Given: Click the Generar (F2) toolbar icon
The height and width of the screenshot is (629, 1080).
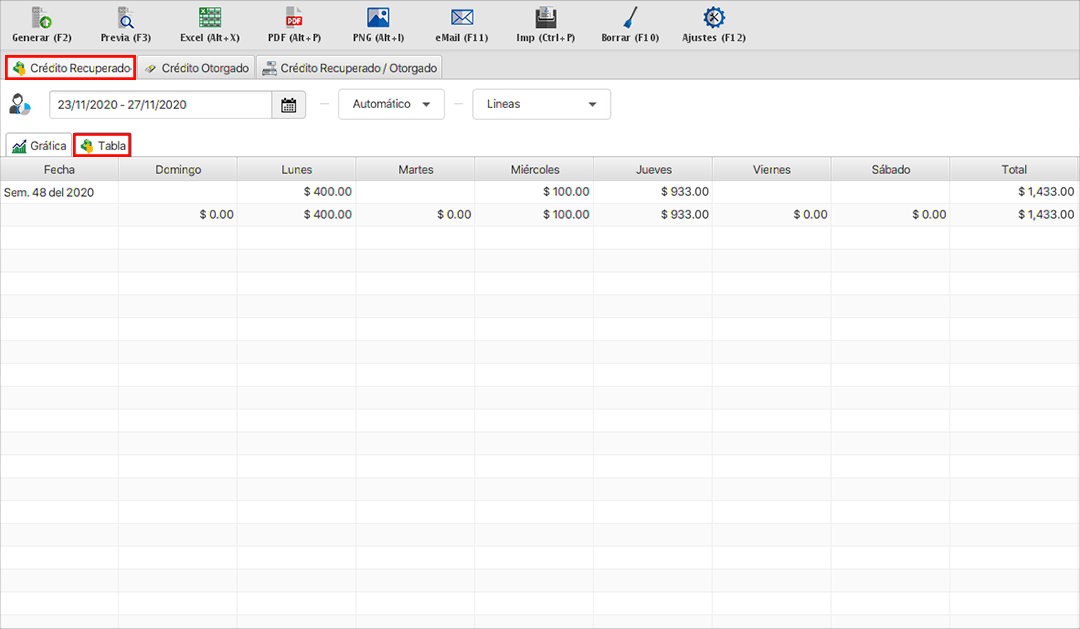Looking at the screenshot, I should [41, 18].
